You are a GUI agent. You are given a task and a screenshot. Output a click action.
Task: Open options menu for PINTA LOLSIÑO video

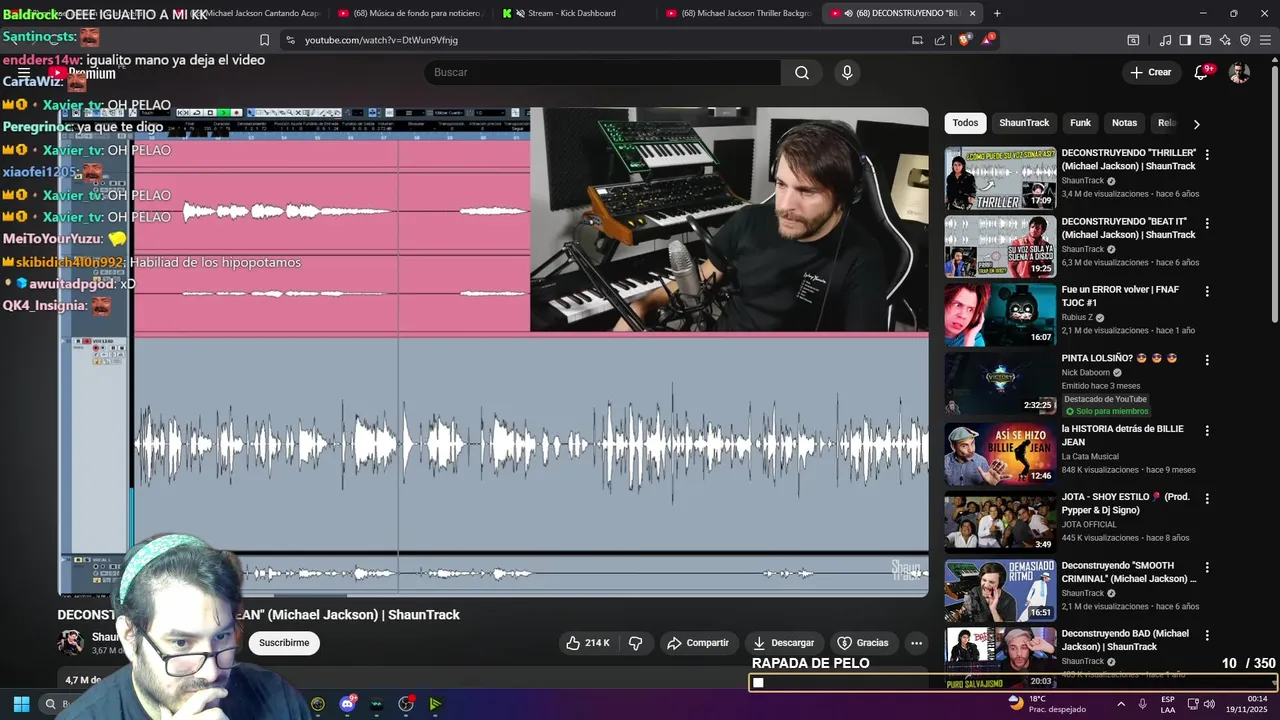1207,360
